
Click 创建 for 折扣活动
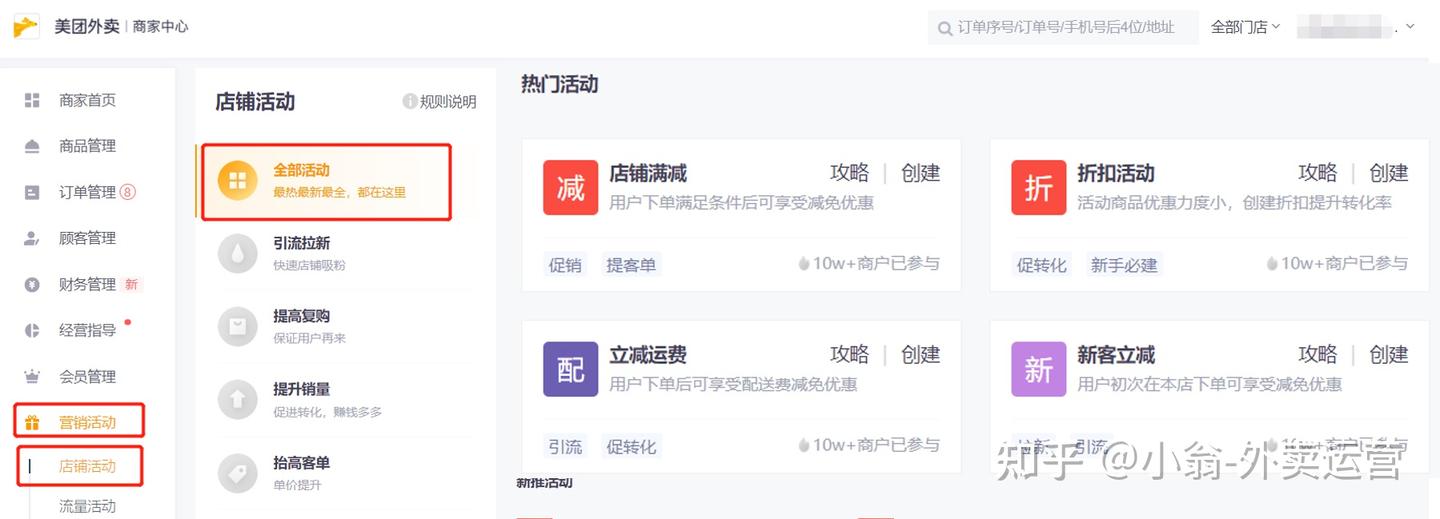click(1389, 173)
